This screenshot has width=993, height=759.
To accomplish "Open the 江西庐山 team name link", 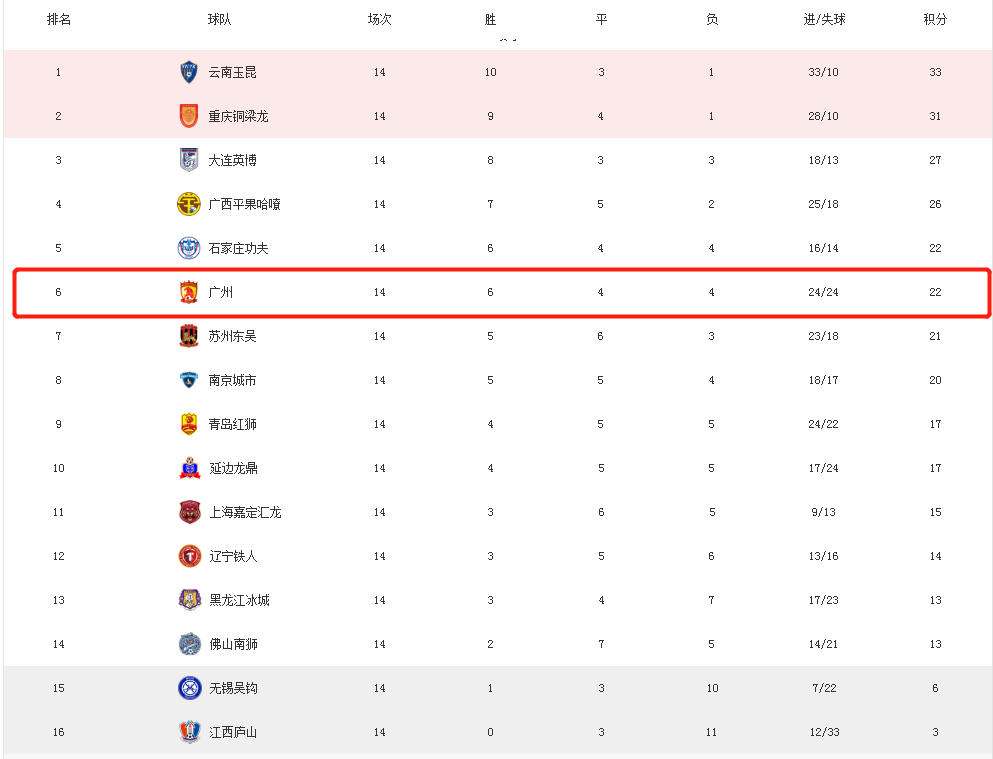I will tap(233, 732).
